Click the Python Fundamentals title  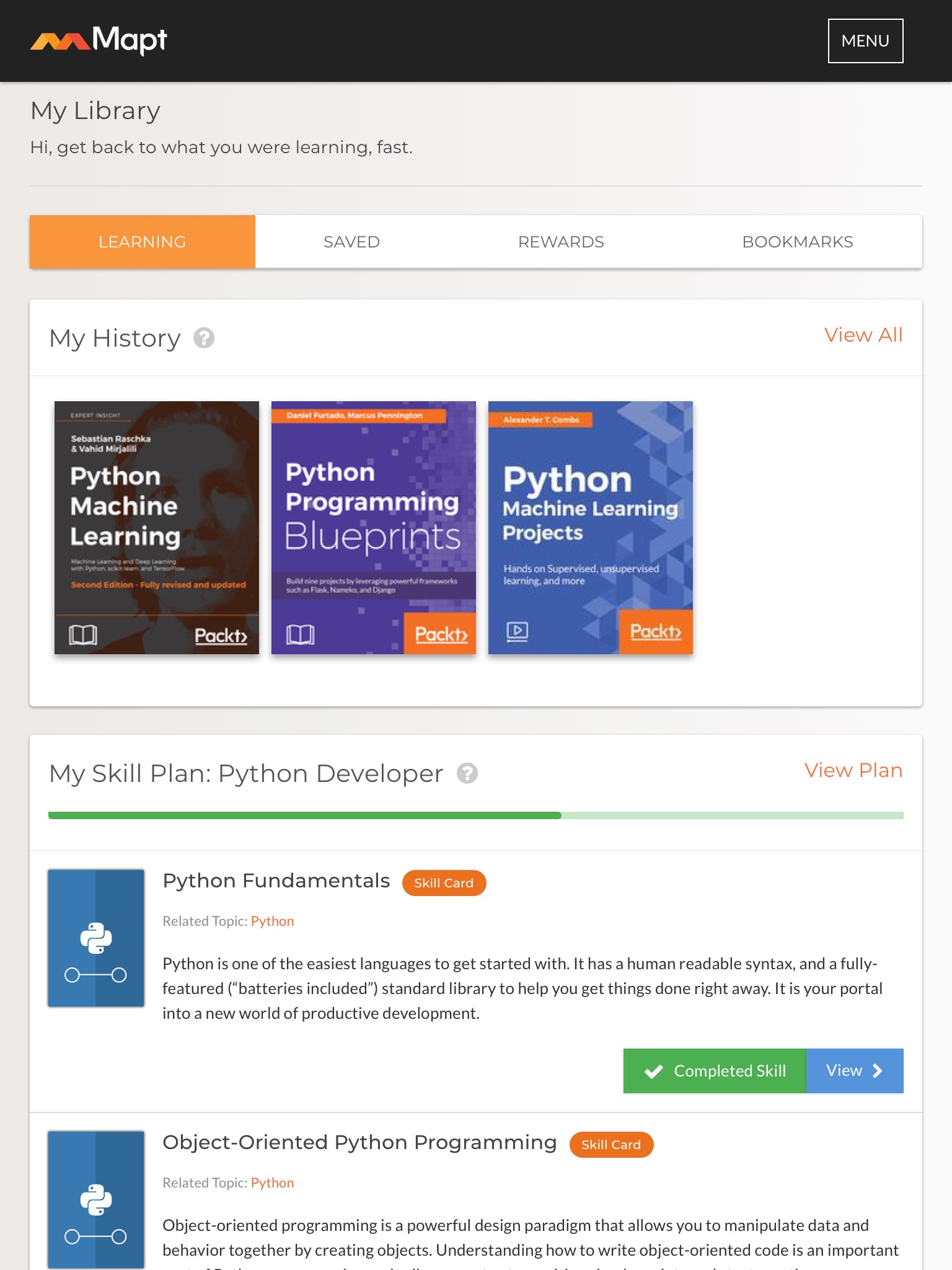[x=276, y=881]
